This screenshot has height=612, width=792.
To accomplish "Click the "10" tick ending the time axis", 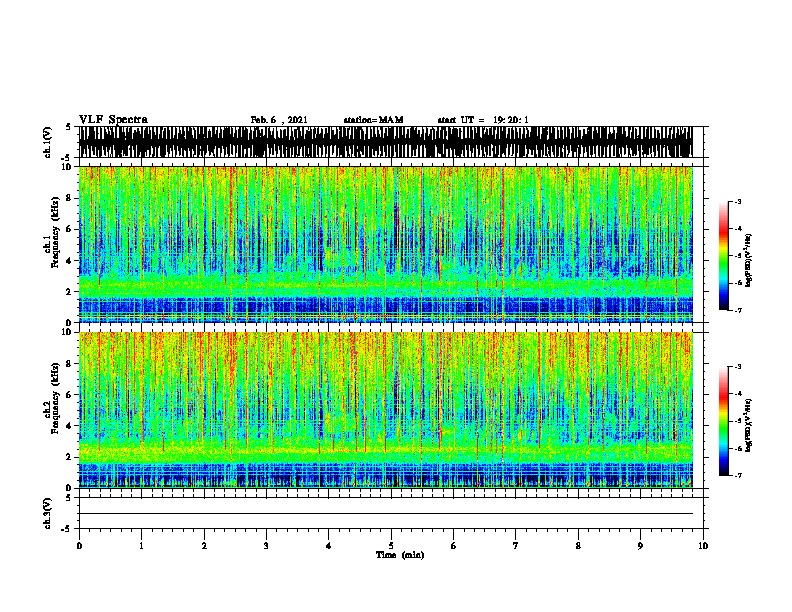I will [x=703, y=546].
